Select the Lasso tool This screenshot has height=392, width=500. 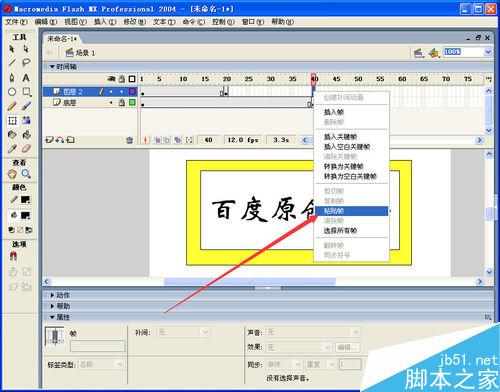coord(26,62)
